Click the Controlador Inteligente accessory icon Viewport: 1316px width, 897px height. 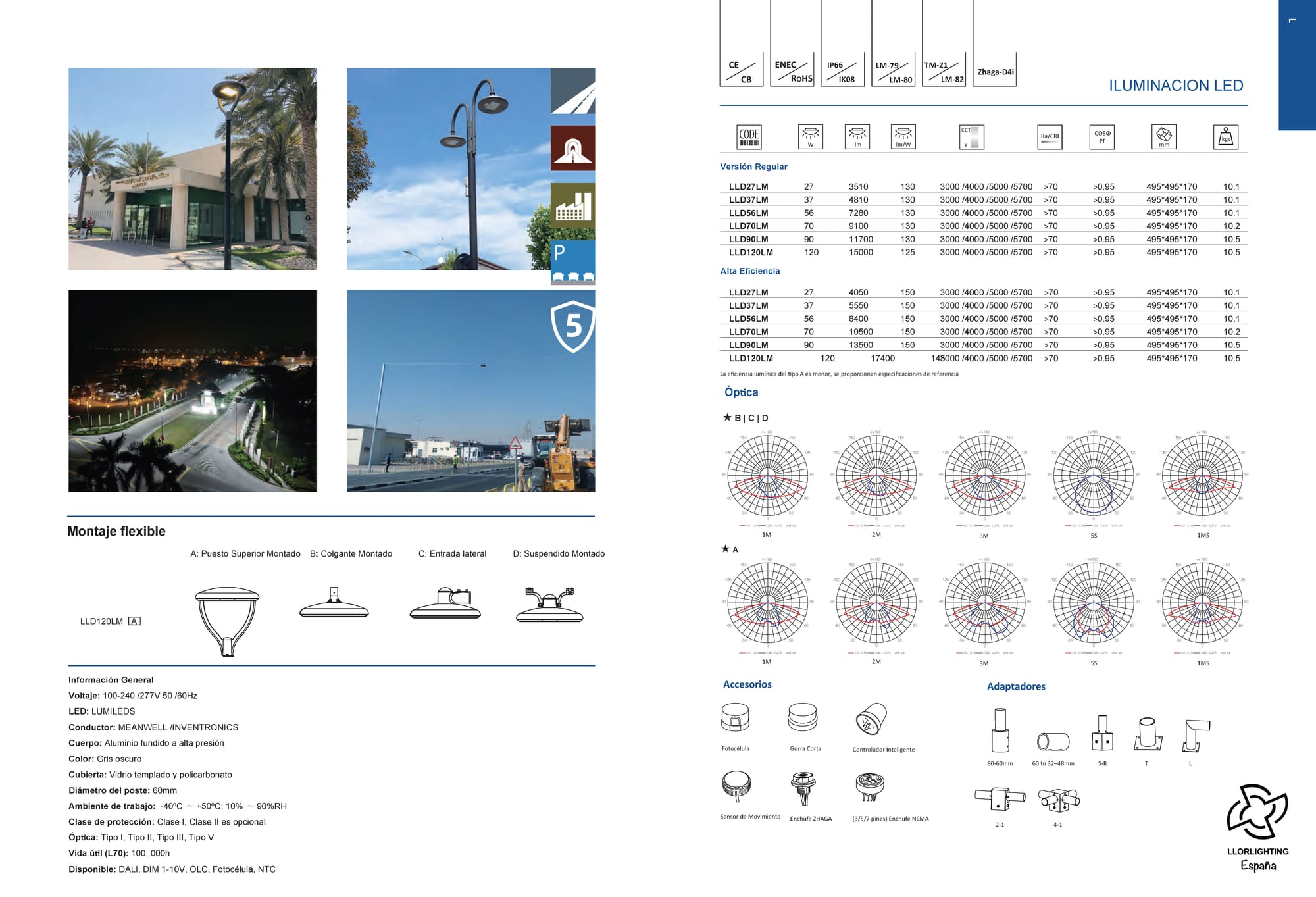(871, 719)
